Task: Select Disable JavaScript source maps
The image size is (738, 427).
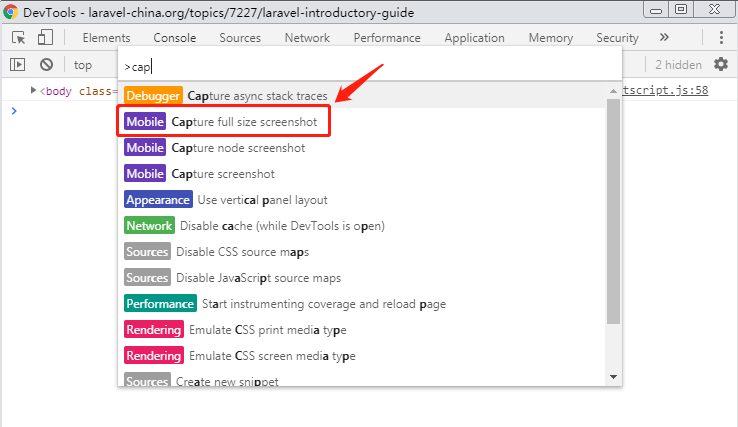Action: click(361, 278)
